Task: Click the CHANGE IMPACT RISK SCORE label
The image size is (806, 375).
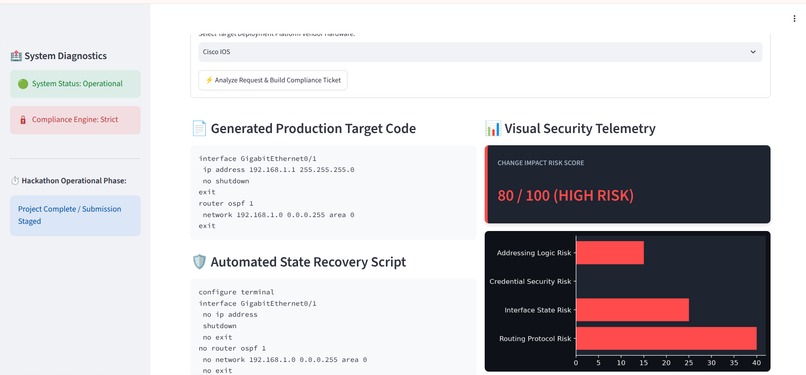Action: 541,163
